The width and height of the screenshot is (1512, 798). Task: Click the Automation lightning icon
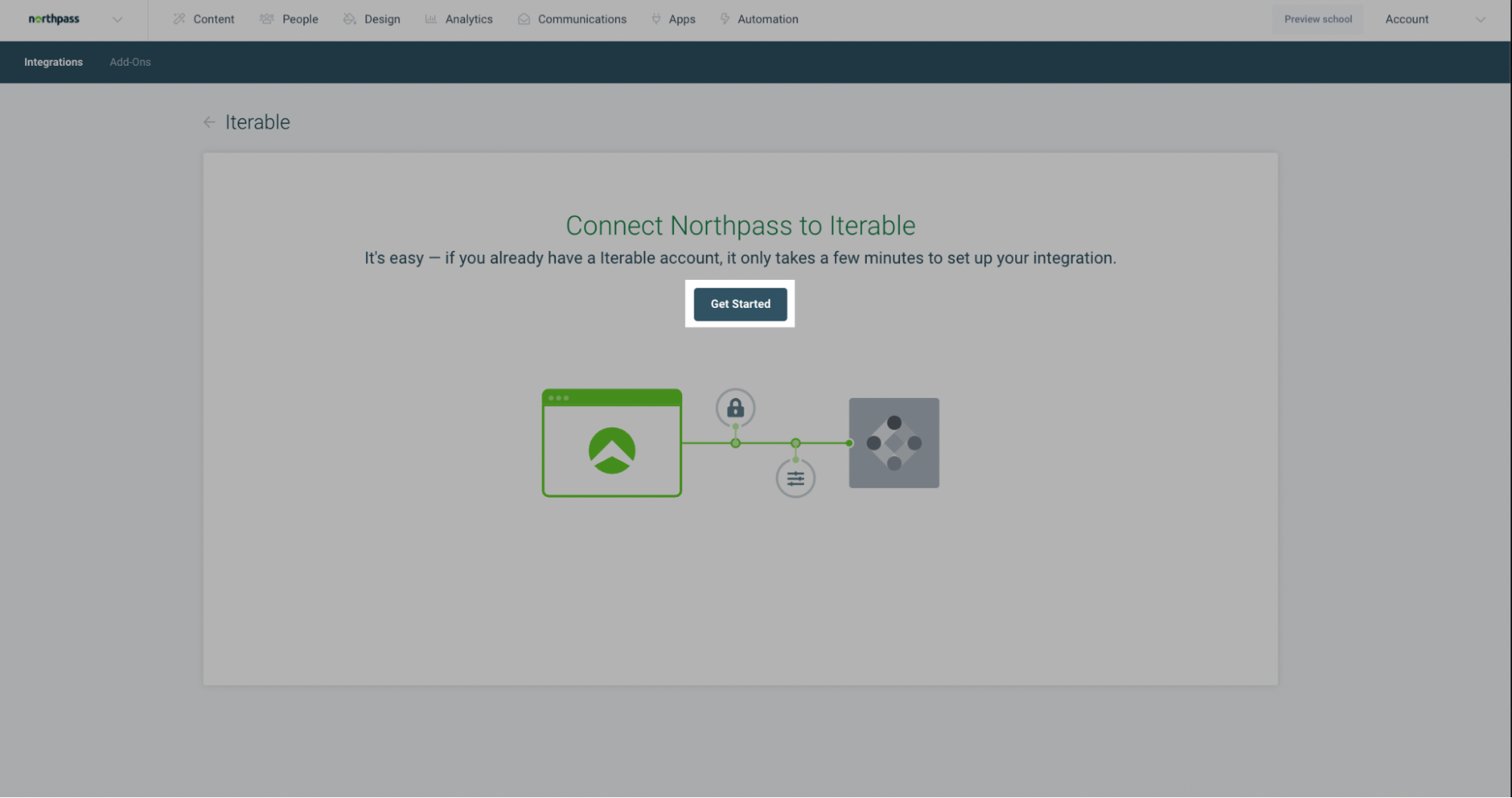click(725, 19)
